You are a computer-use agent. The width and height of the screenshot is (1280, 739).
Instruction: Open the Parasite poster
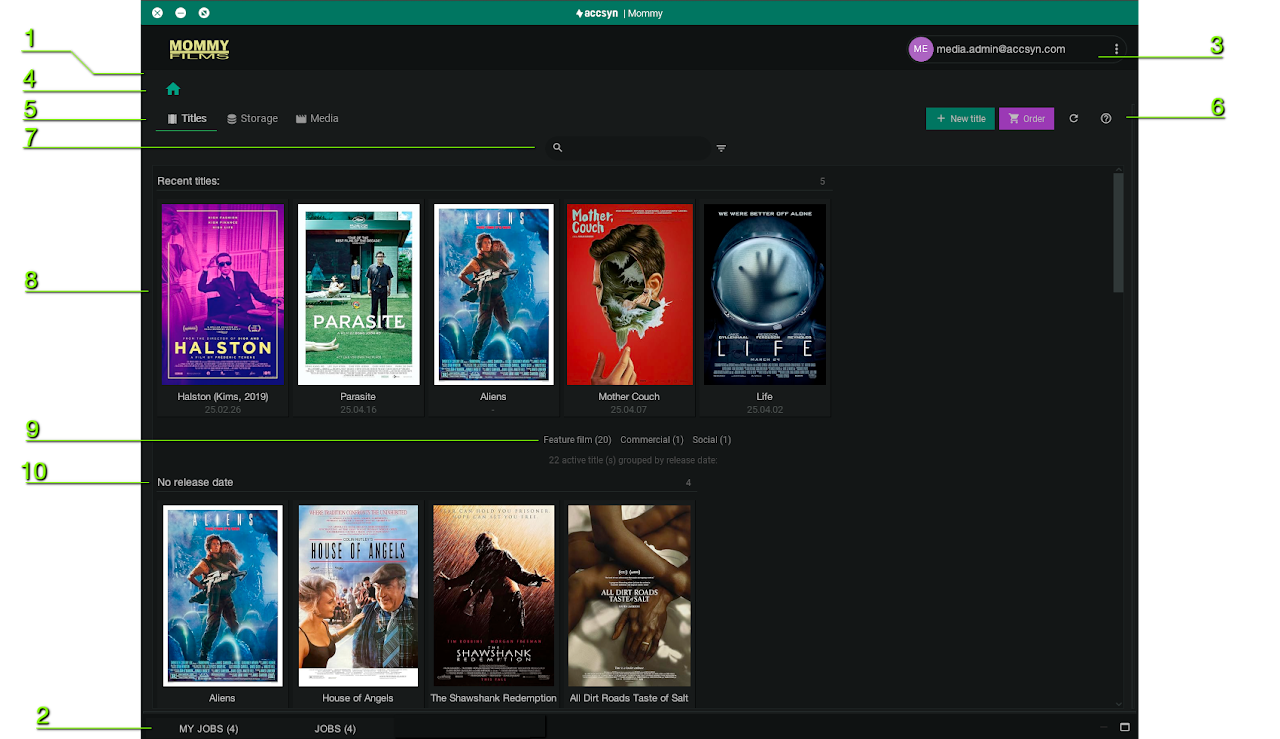358,295
